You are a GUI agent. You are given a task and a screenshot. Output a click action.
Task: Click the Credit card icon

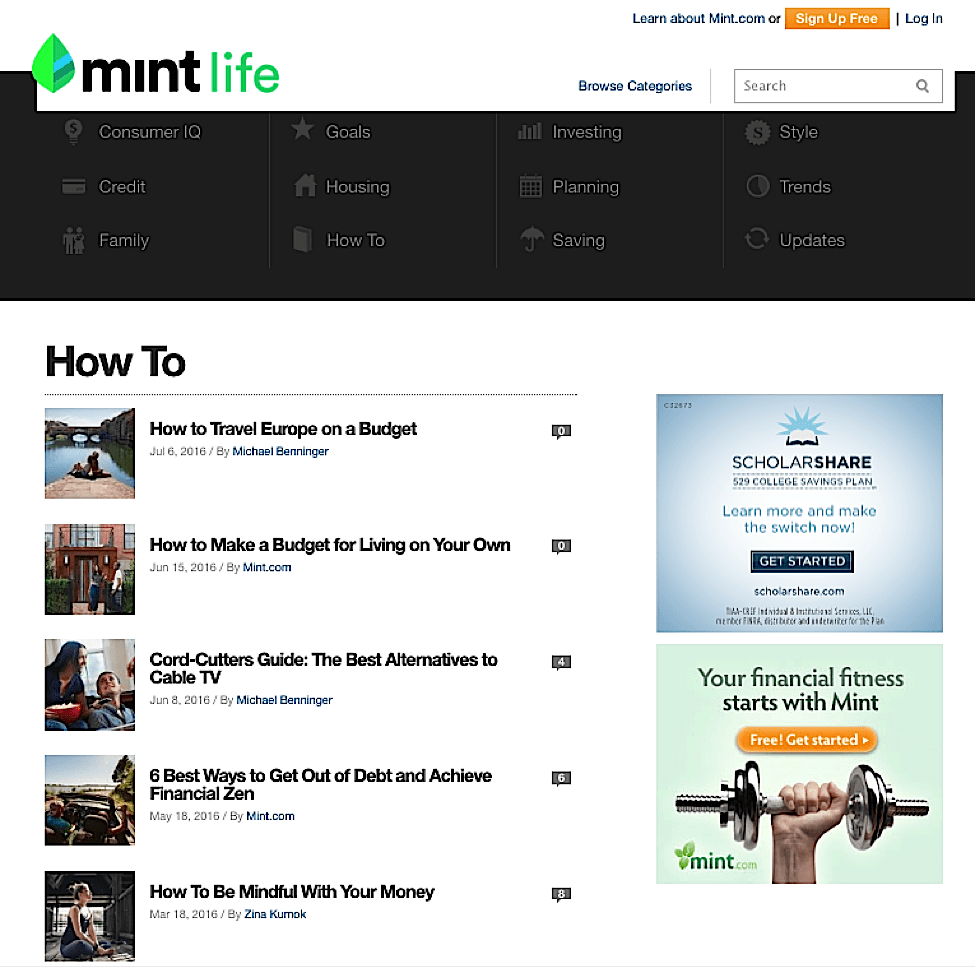[x=73, y=186]
